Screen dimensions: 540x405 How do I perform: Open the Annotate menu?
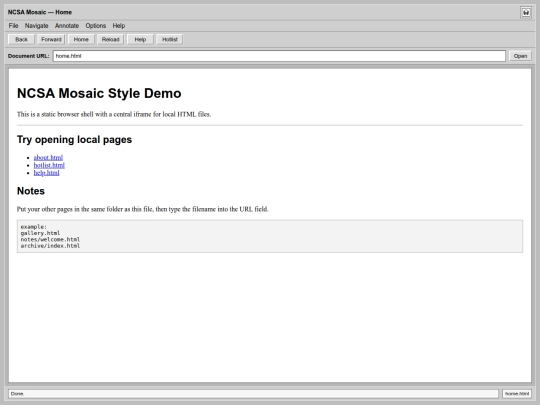click(x=67, y=26)
